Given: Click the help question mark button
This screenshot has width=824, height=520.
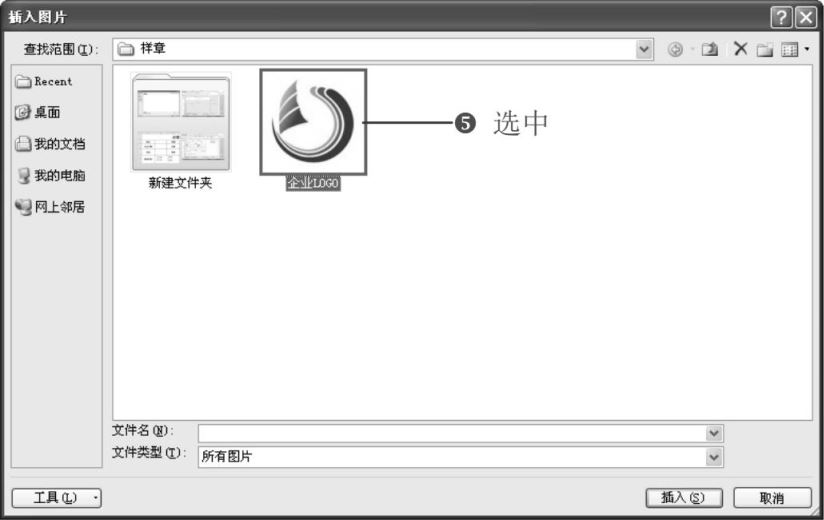Looking at the screenshot, I should click(781, 17).
